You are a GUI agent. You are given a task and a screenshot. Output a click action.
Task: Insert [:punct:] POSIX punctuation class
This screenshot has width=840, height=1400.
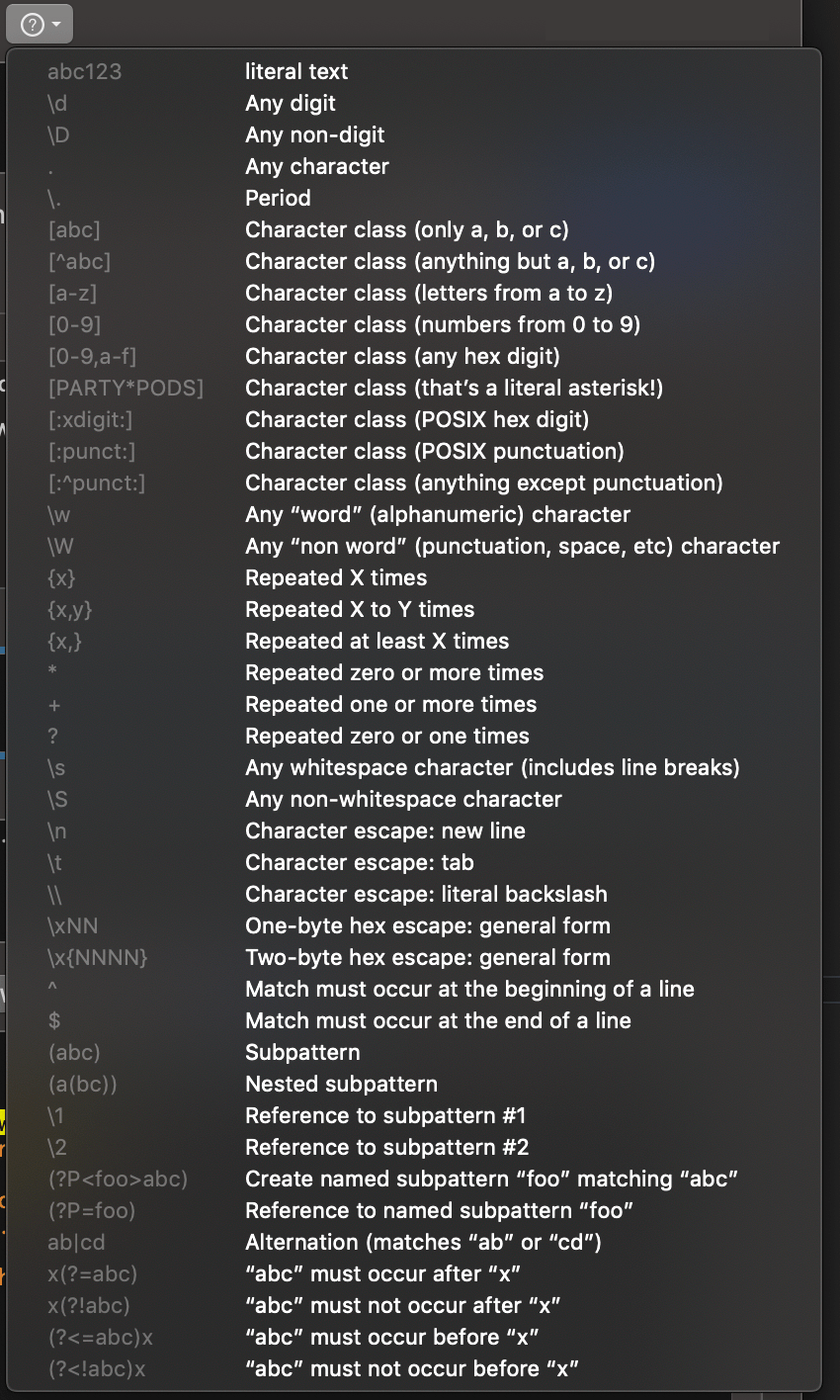pos(434,451)
